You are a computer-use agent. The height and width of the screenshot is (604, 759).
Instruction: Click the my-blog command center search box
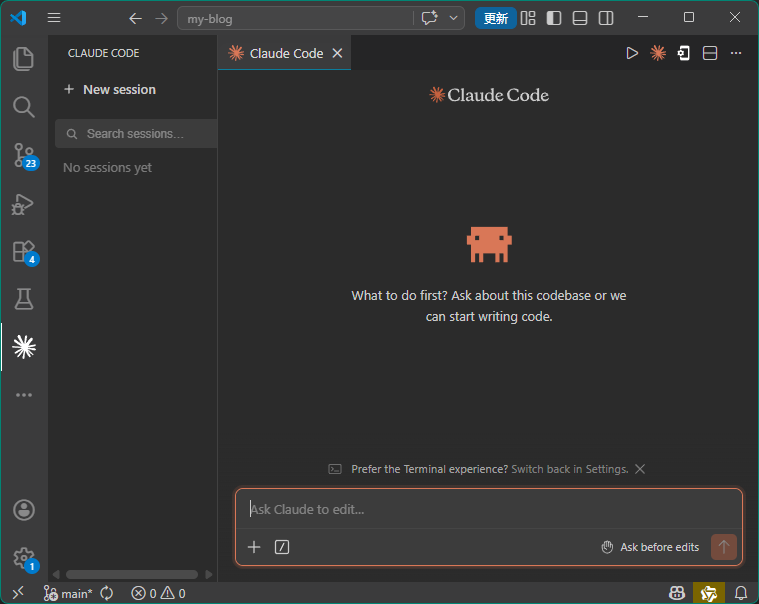point(295,19)
